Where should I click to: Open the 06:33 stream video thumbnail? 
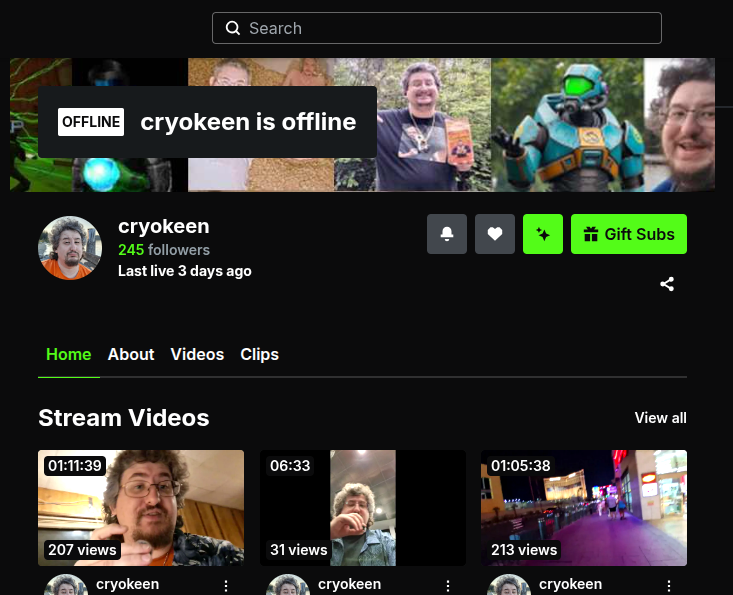[363, 508]
